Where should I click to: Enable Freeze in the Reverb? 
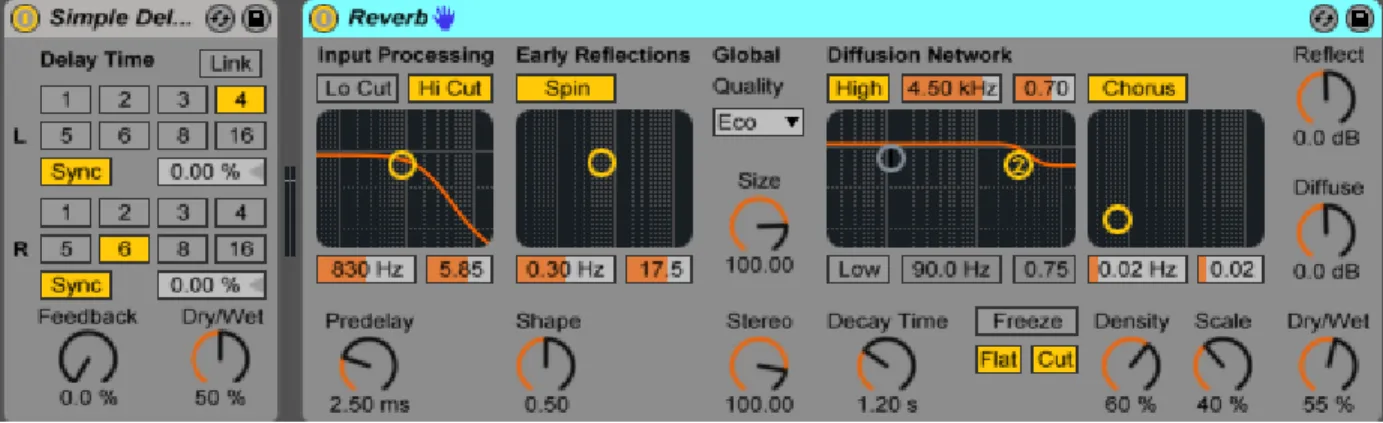click(1027, 321)
